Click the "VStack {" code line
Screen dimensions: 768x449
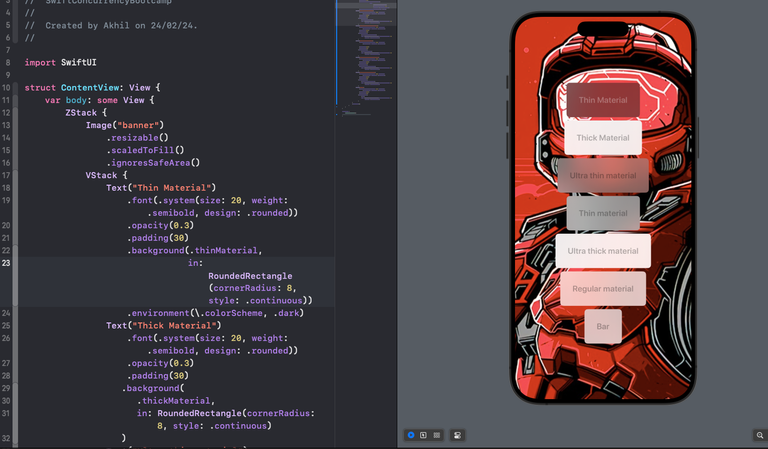point(106,175)
